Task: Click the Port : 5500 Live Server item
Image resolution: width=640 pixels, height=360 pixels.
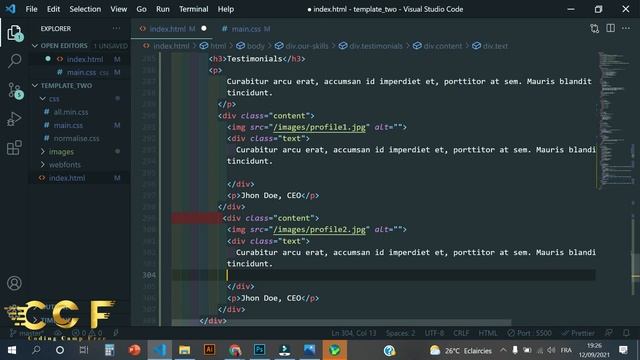Action: point(529,333)
